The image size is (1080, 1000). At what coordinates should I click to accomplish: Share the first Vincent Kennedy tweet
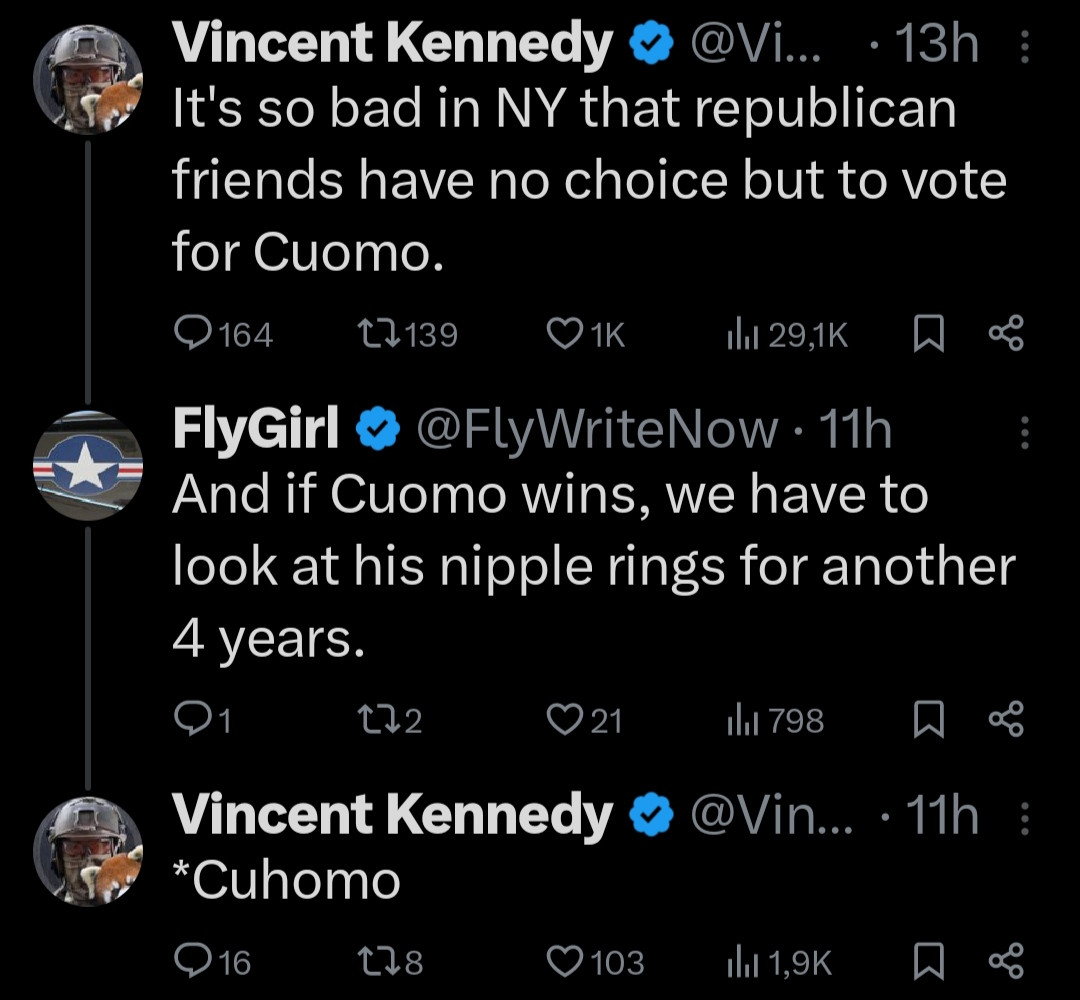click(x=1006, y=336)
